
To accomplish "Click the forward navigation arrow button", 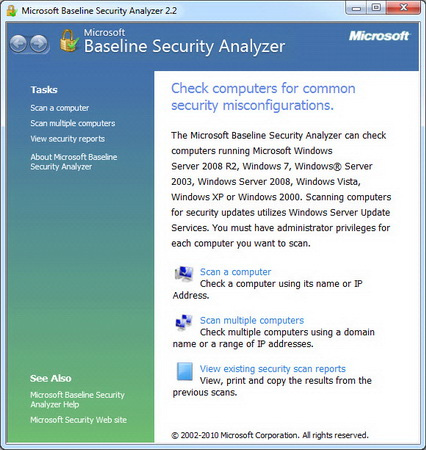I will [39, 44].
